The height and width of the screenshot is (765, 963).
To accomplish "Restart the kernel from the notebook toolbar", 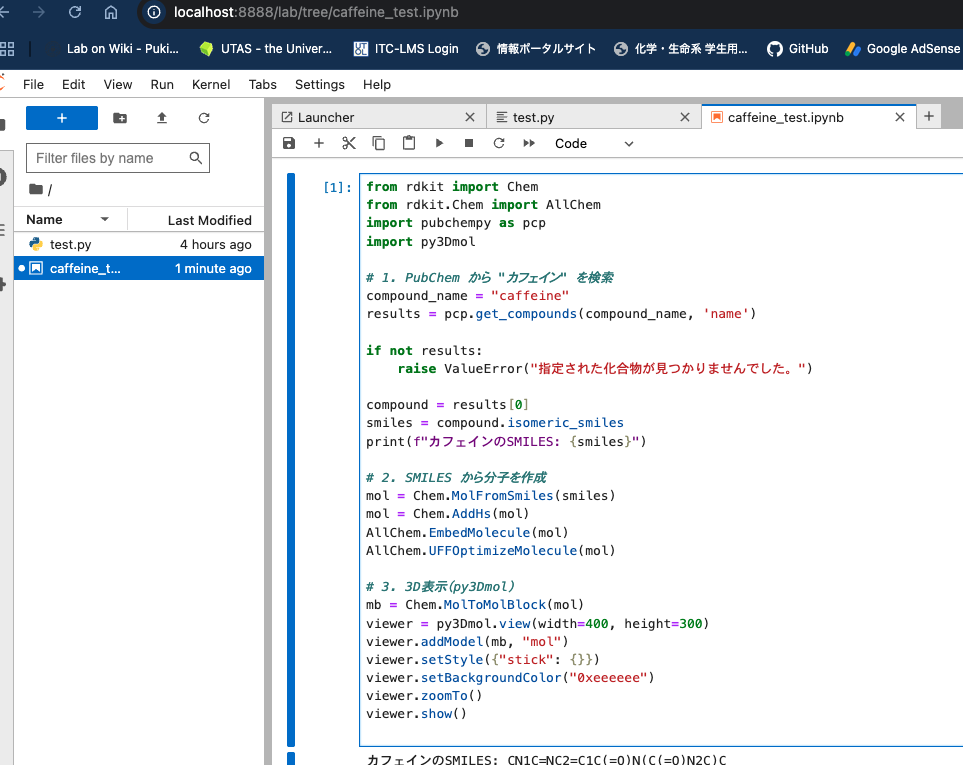I will (499, 143).
